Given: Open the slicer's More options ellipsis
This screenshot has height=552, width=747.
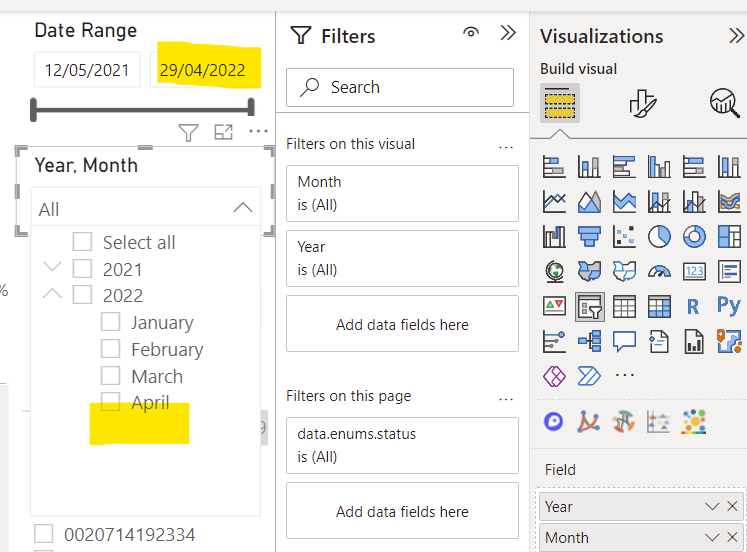Looking at the screenshot, I should tap(258, 131).
